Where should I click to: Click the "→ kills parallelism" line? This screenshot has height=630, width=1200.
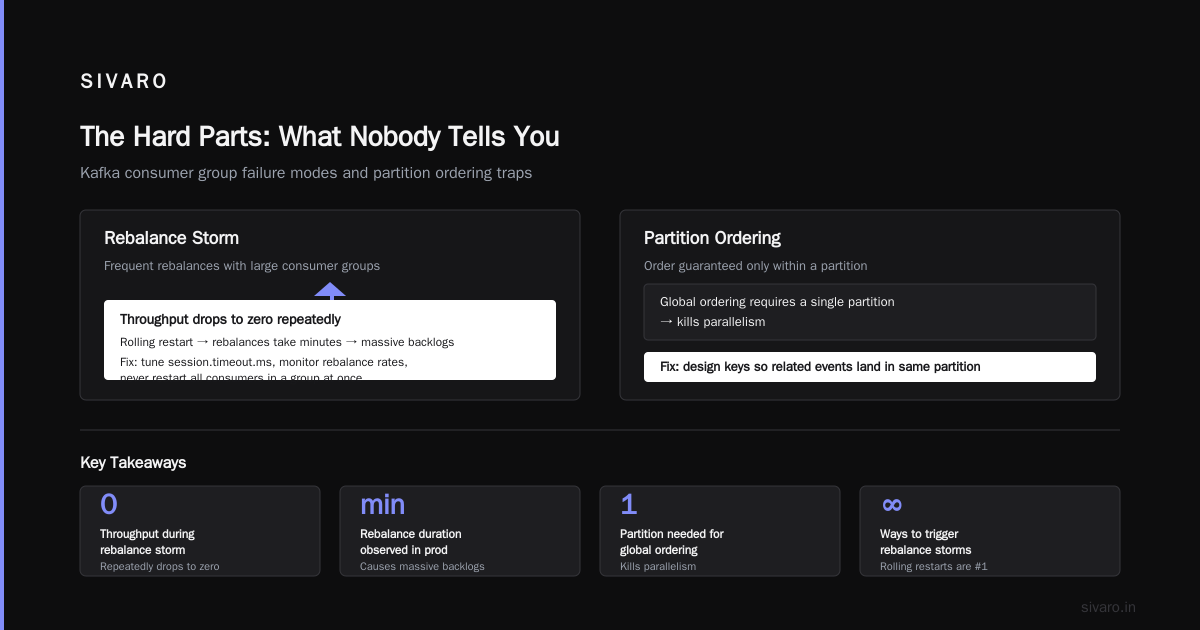click(712, 322)
